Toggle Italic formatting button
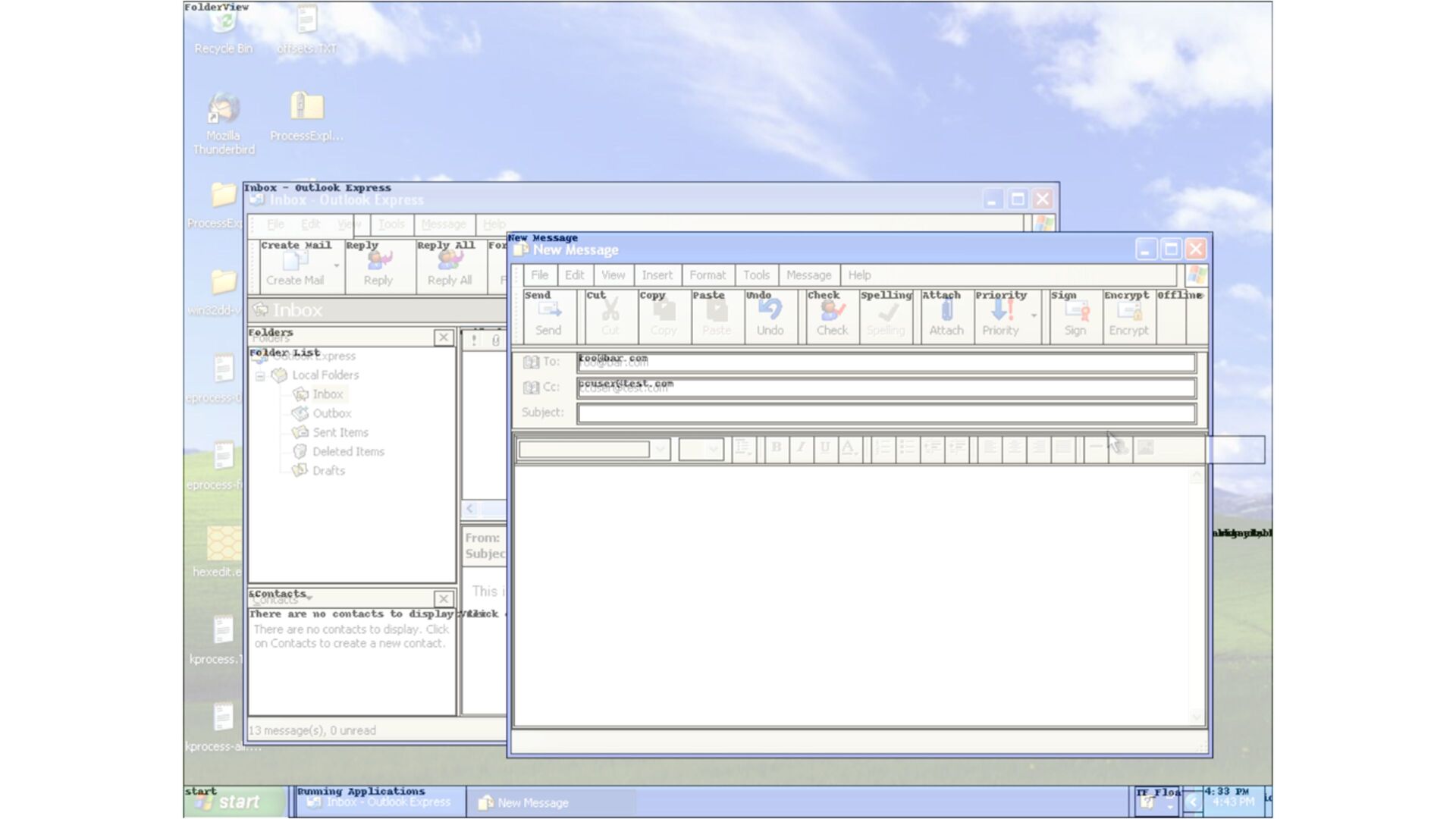Viewport: 1456px width, 819px height. [800, 448]
